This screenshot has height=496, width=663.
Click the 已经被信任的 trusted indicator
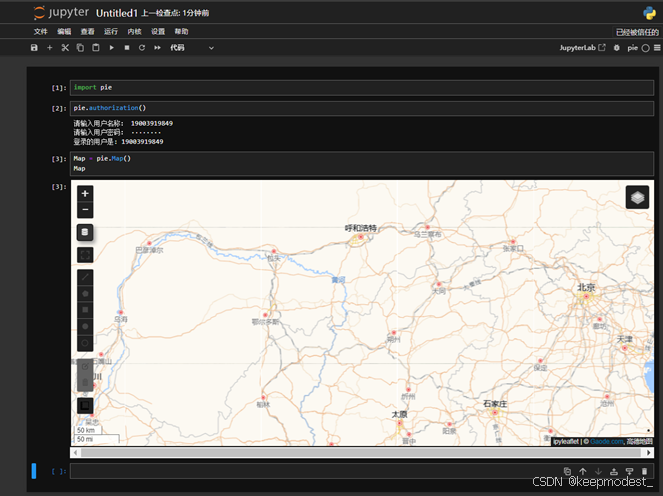point(637,32)
